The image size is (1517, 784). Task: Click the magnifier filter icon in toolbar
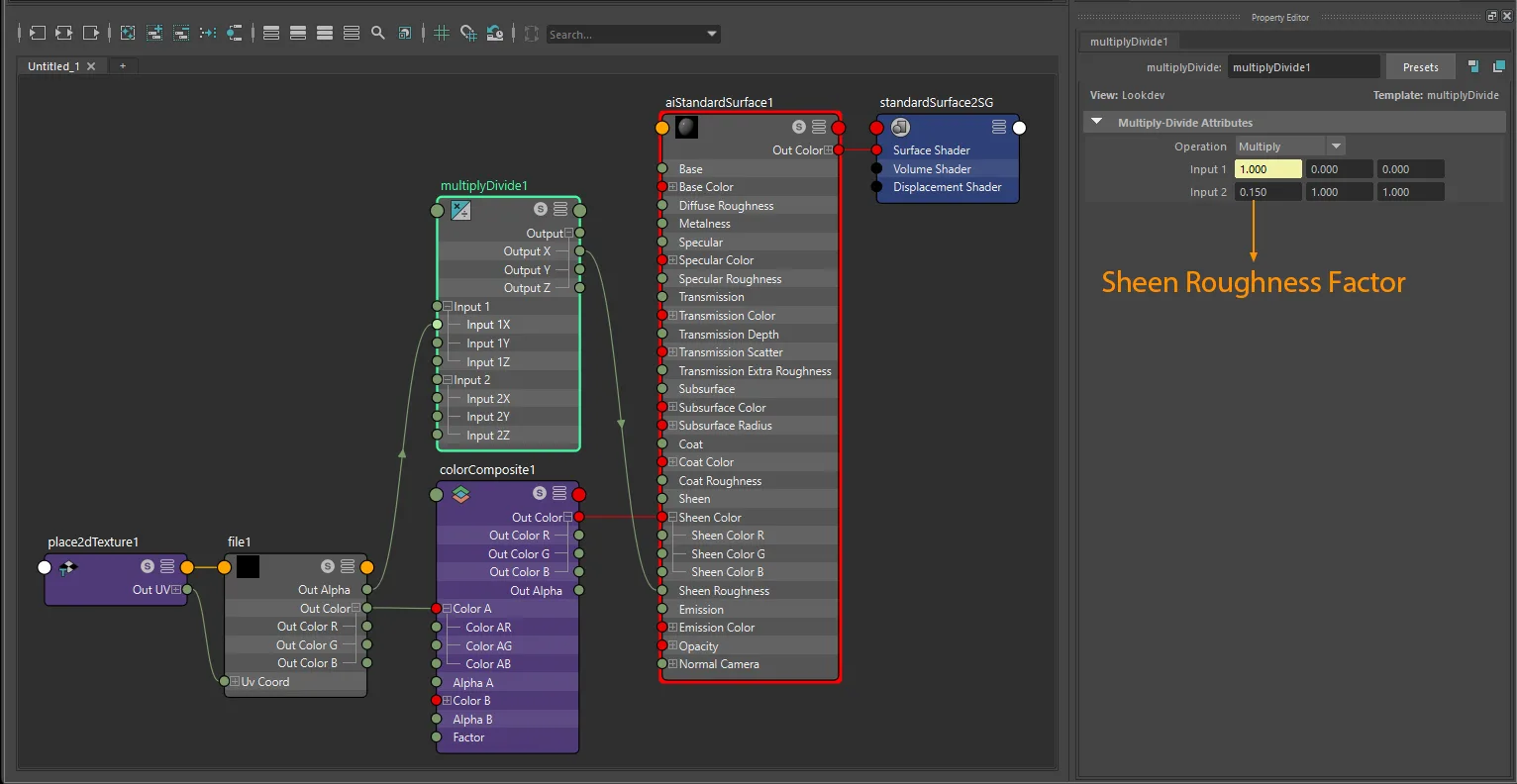[378, 33]
